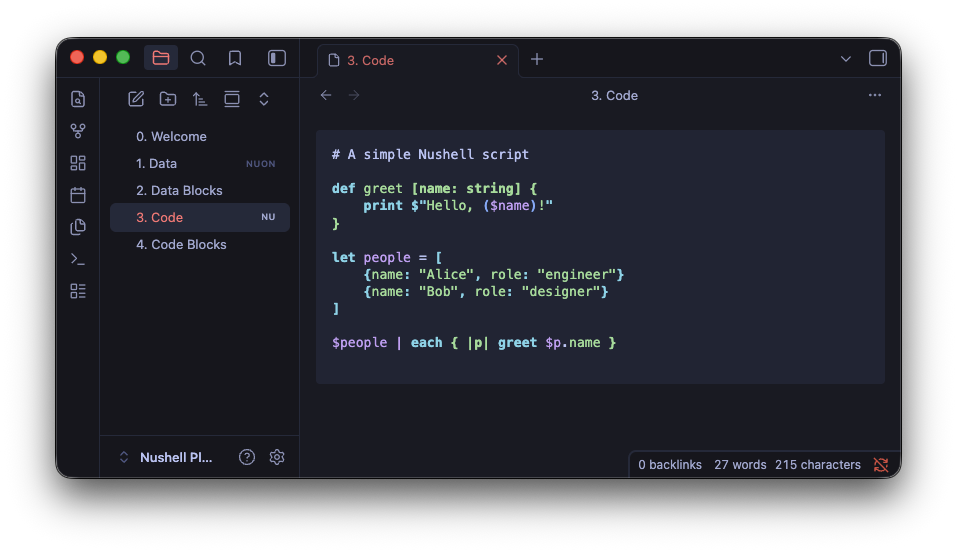Image resolution: width=957 pixels, height=552 pixels.
Task: Click the Bob designer record line
Action: coord(486,292)
